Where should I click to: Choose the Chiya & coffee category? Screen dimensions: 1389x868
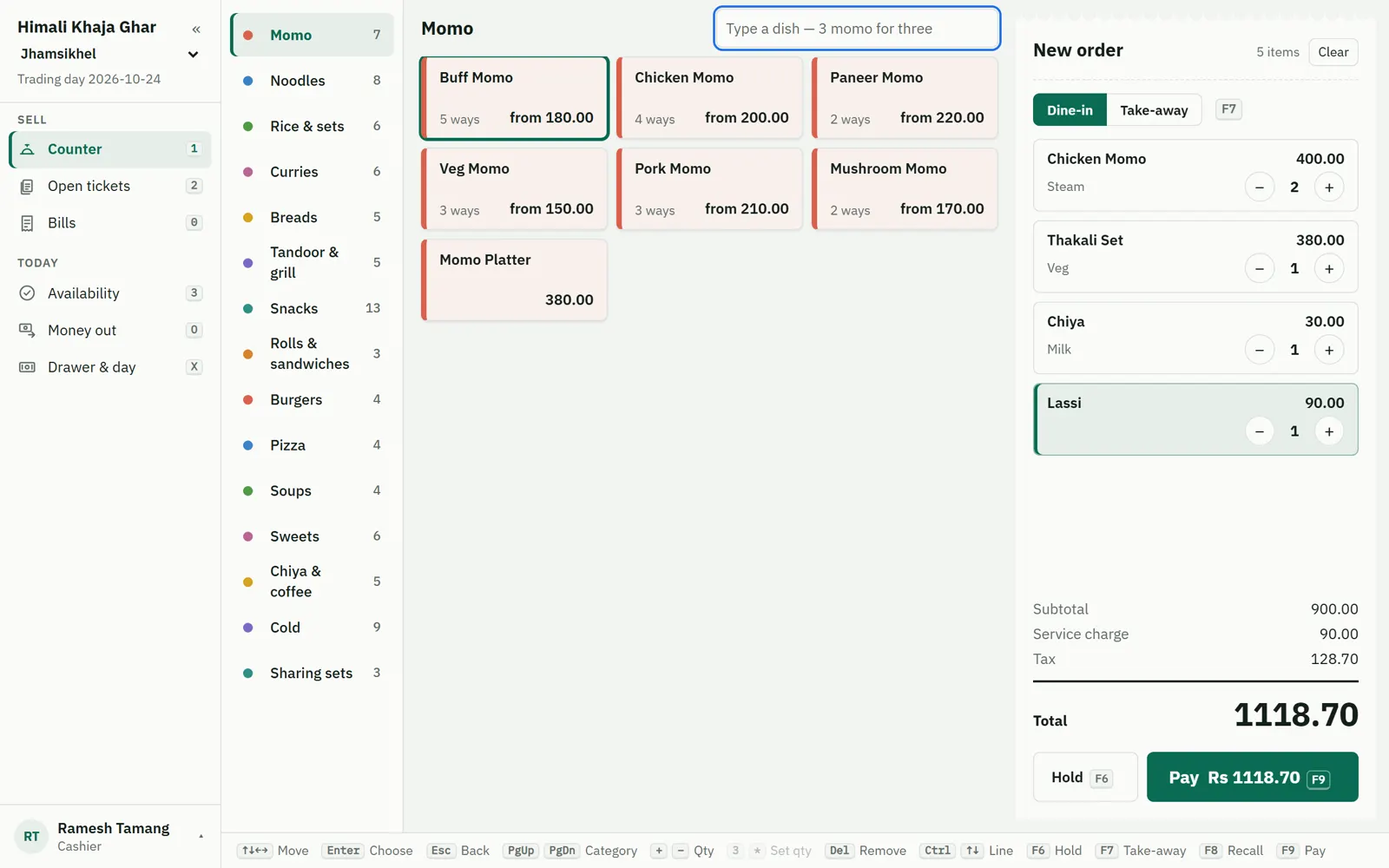coord(312,582)
